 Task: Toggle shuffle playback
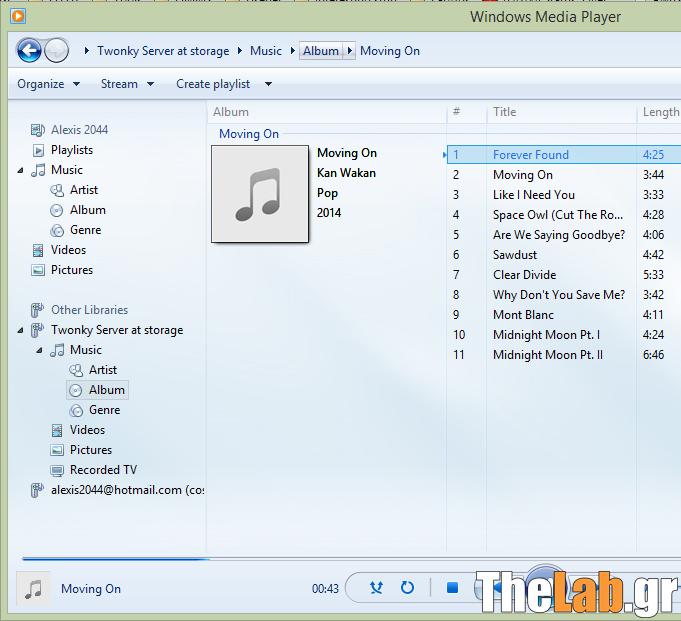point(376,588)
